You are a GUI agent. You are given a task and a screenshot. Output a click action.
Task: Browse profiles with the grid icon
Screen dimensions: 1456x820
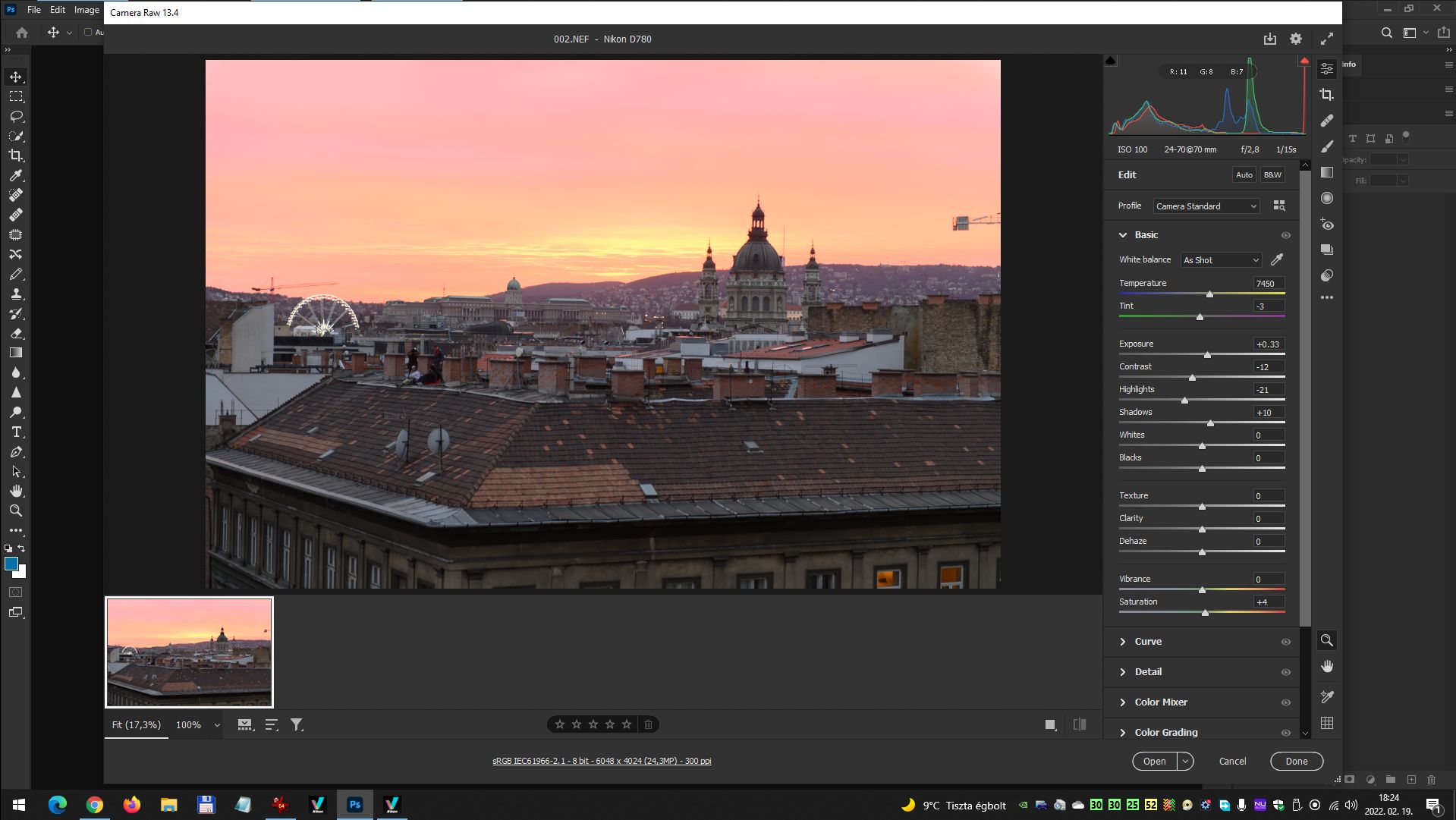pyautogui.click(x=1279, y=206)
